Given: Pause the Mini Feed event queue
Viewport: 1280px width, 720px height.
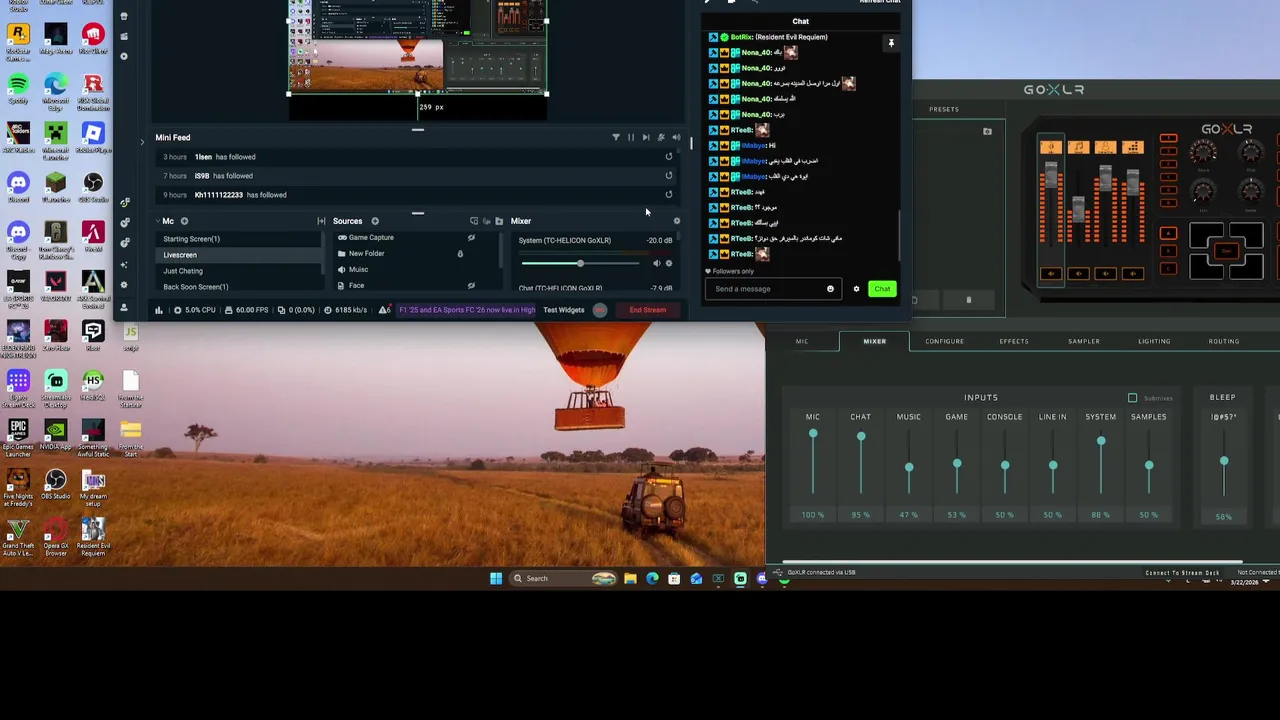Looking at the screenshot, I should pyautogui.click(x=631, y=137).
